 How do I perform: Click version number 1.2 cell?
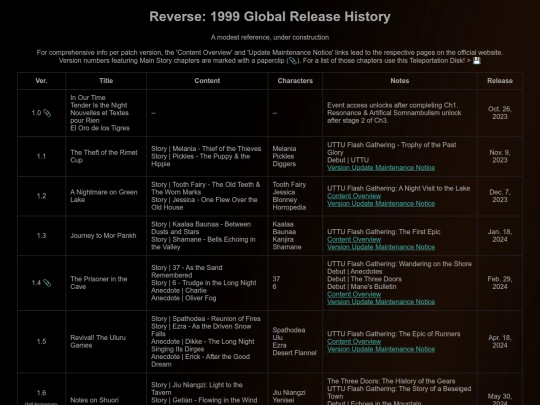coord(41,196)
